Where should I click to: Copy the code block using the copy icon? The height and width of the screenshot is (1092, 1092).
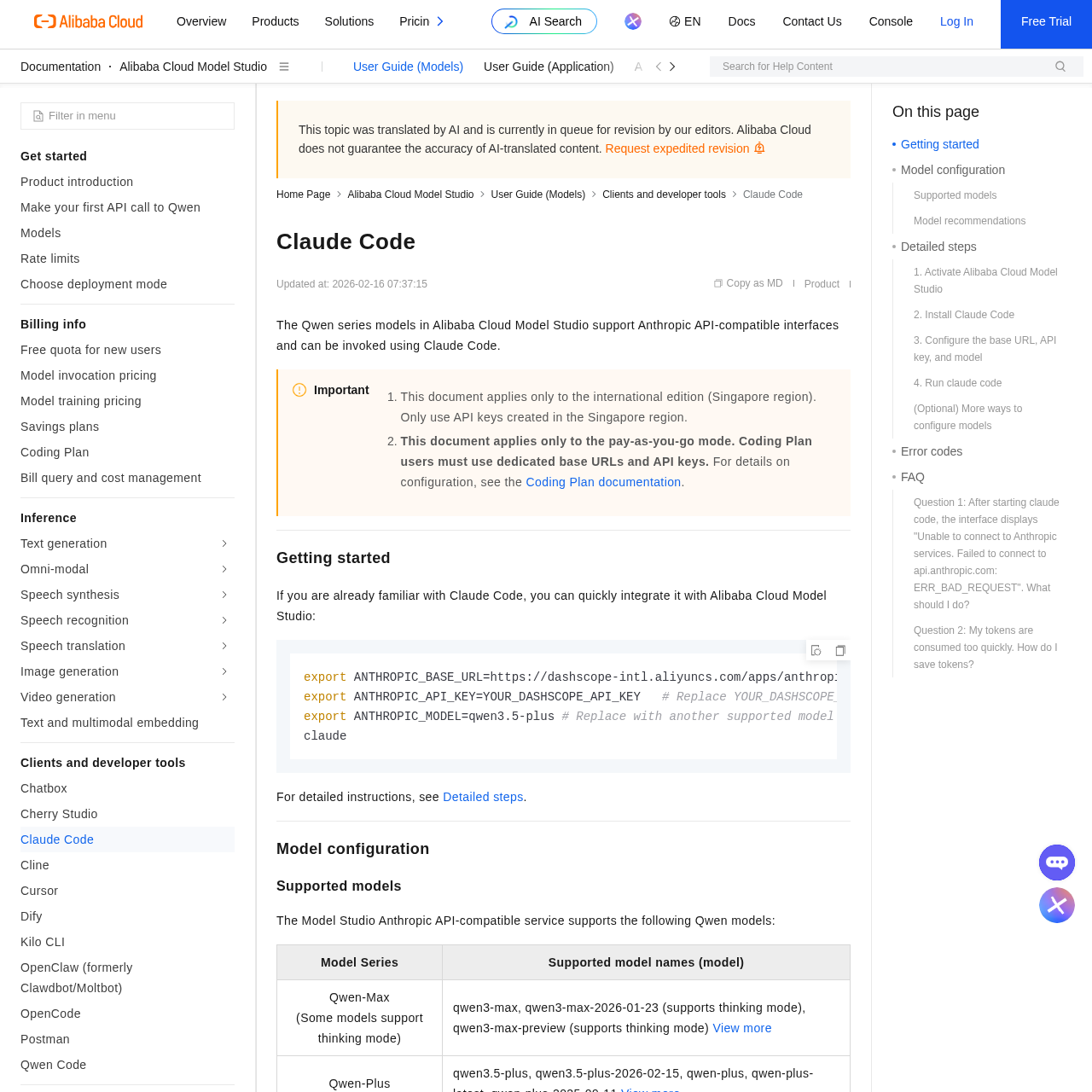839,648
